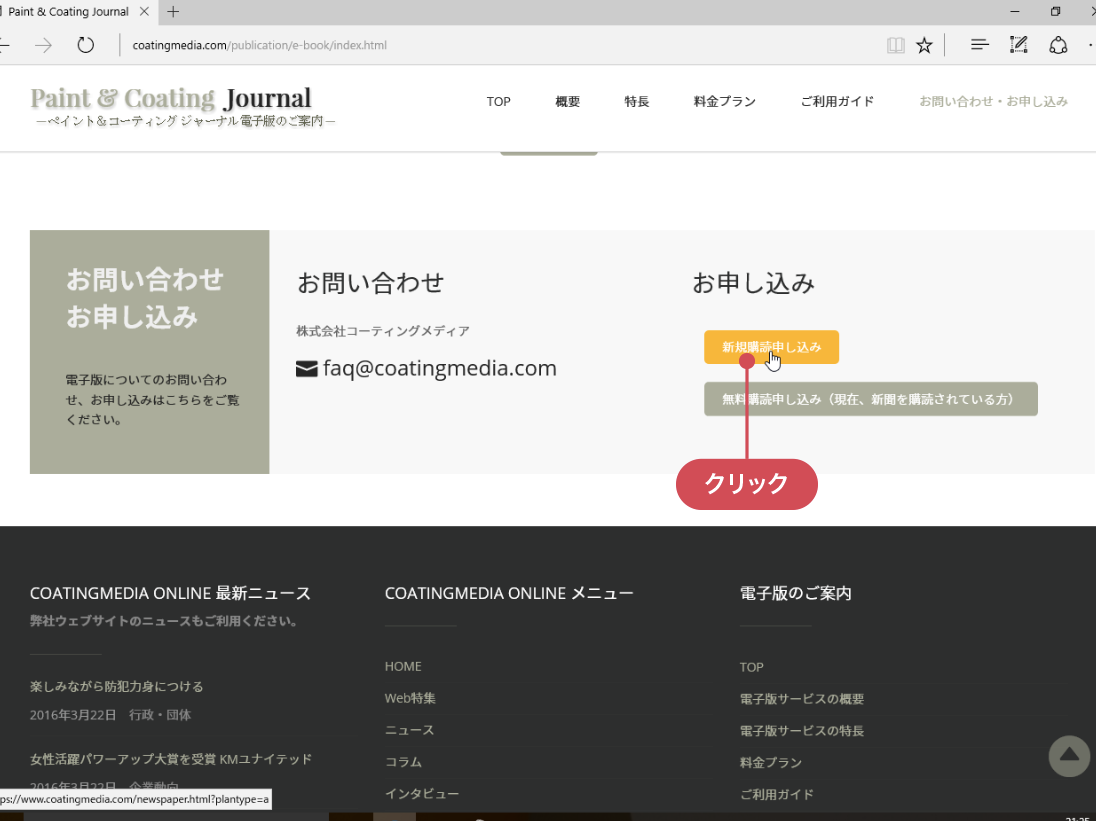The height and width of the screenshot is (821, 1096).
Task: Open 電子版サービスの概要 footer link
Action: [x=801, y=699]
